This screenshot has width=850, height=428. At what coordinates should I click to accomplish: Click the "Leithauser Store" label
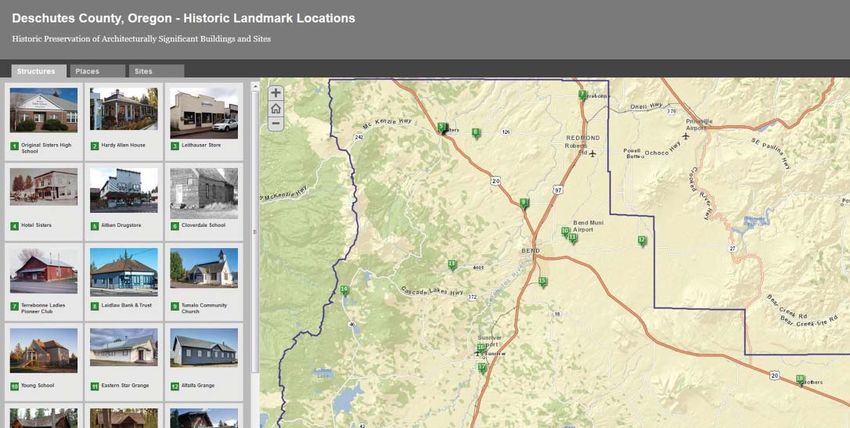coord(201,145)
